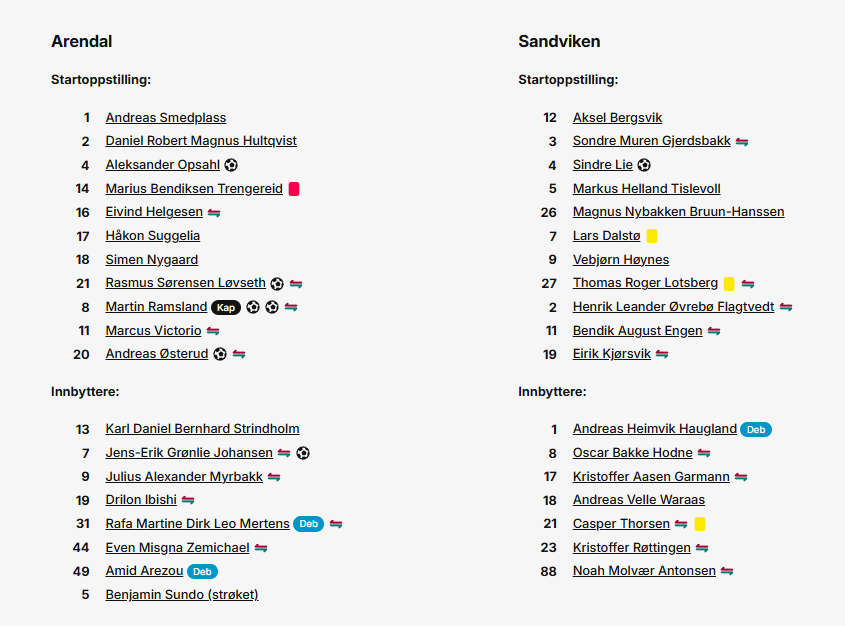The image size is (845, 626).
Task: Click yellow card icon next to Lars Dalstø
Action: click(x=652, y=236)
